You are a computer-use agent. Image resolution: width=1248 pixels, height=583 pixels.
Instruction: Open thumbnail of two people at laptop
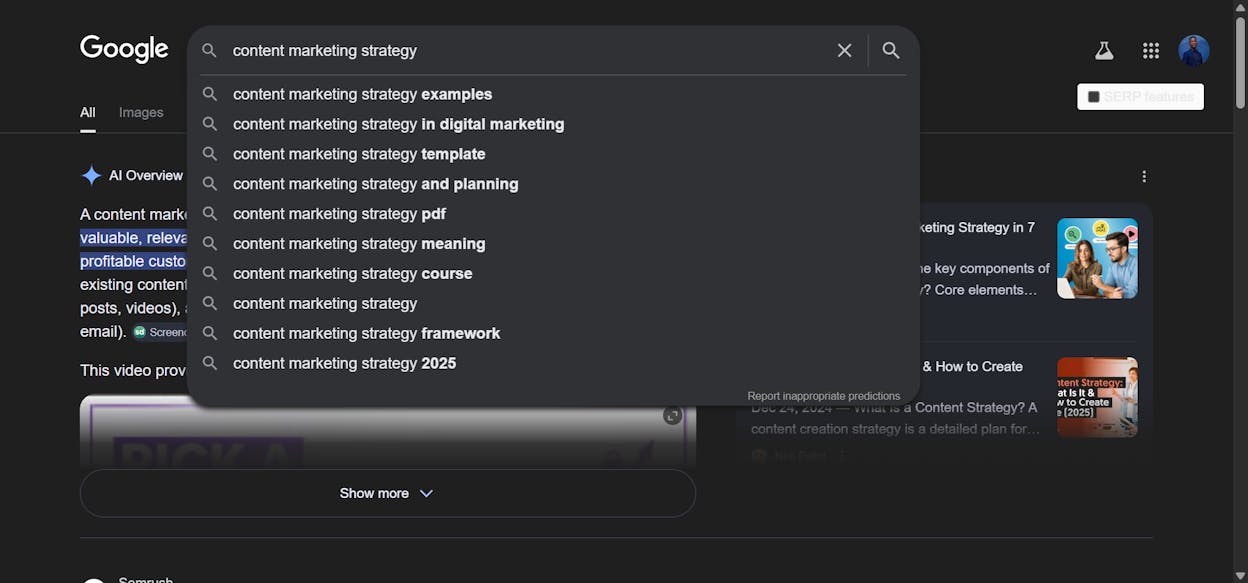(x=1097, y=258)
